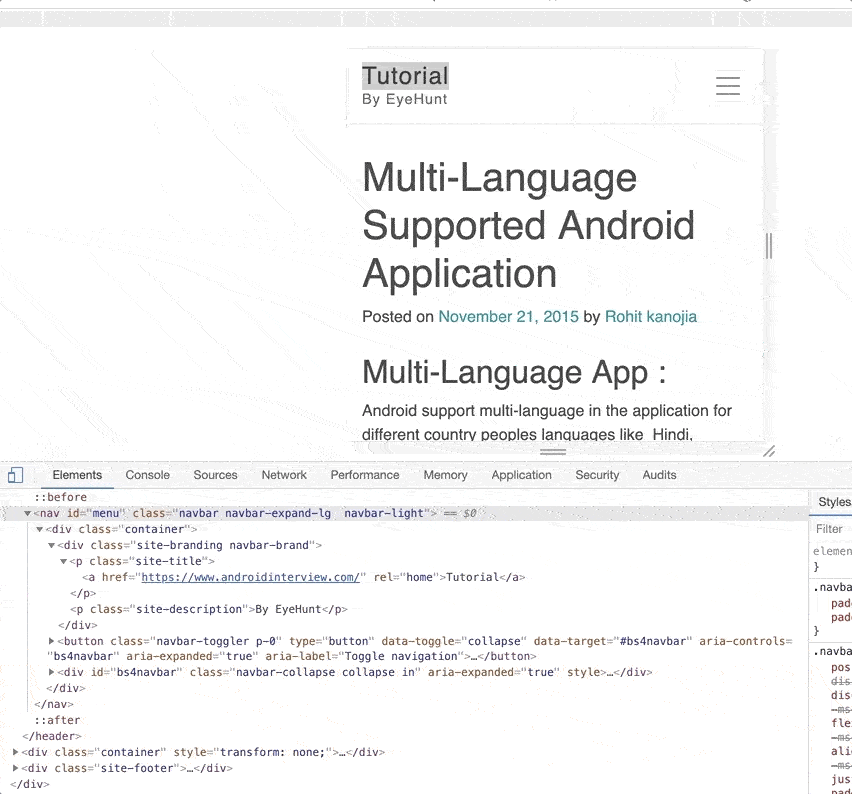
Task: Click the corner viewport resize handle
Action: pos(769,452)
